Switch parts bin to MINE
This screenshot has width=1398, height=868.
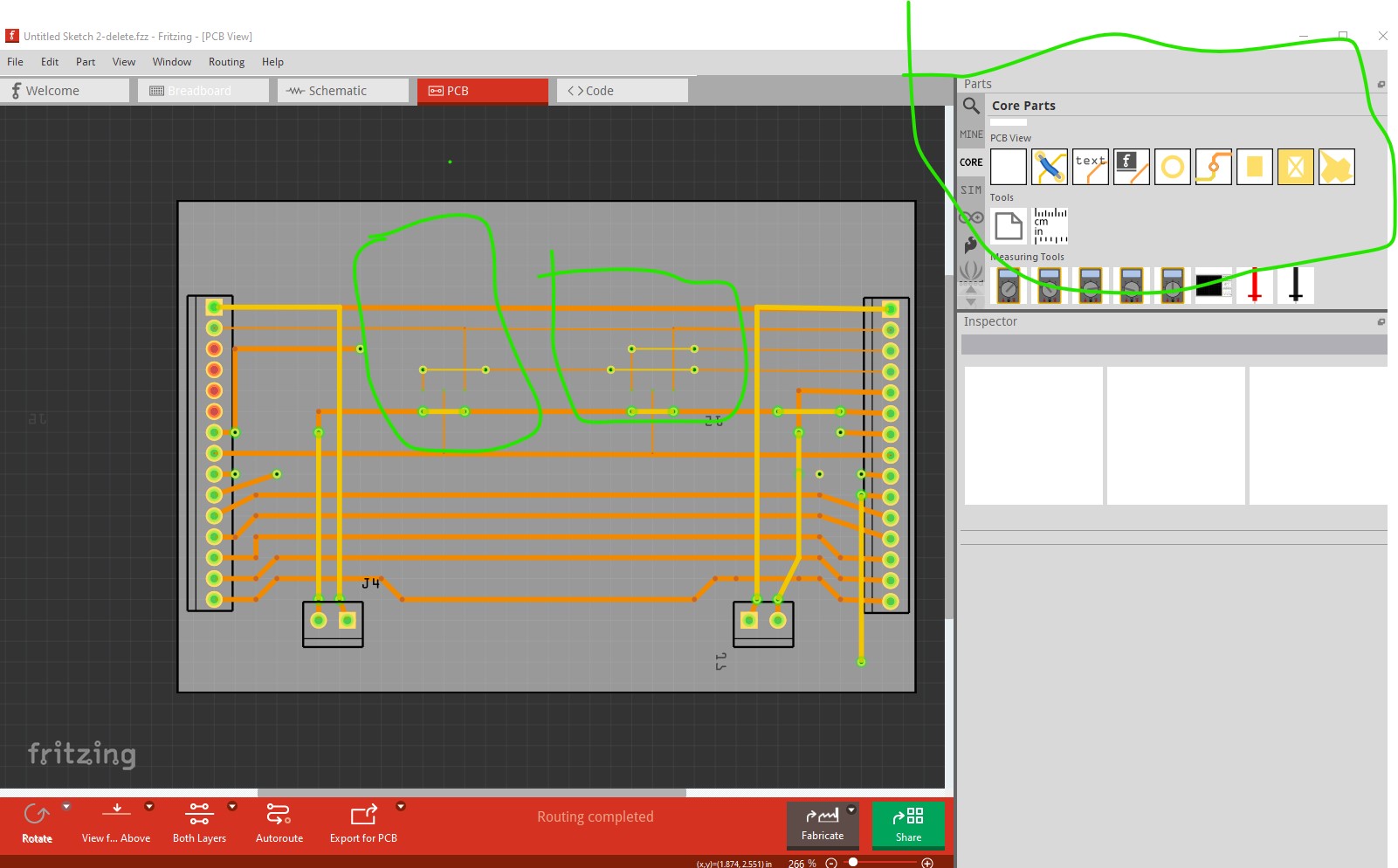tap(971, 134)
